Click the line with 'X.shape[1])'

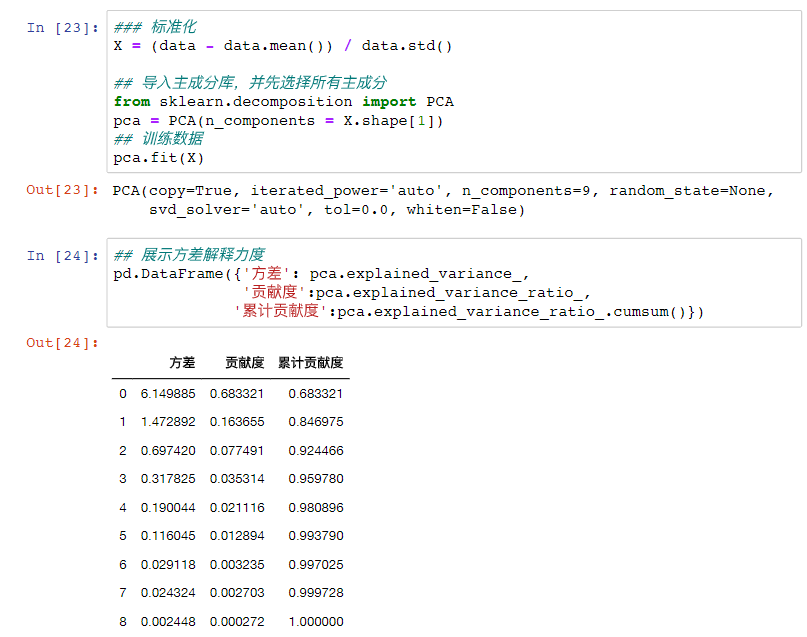278,121
